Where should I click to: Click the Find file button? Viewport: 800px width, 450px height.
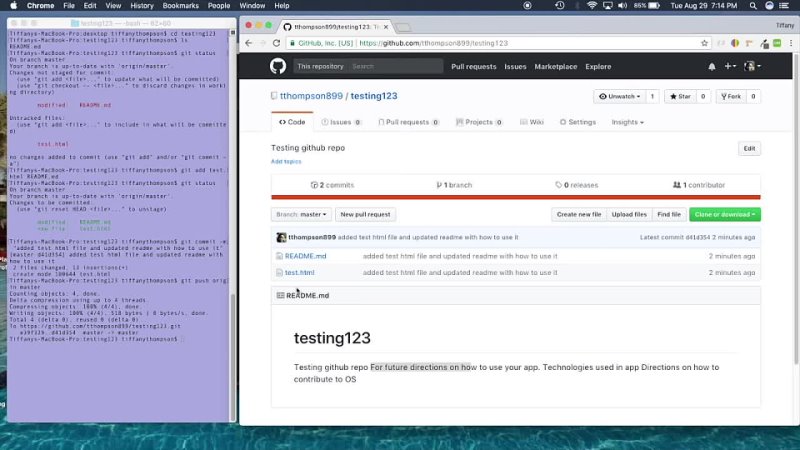coord(668,214)
